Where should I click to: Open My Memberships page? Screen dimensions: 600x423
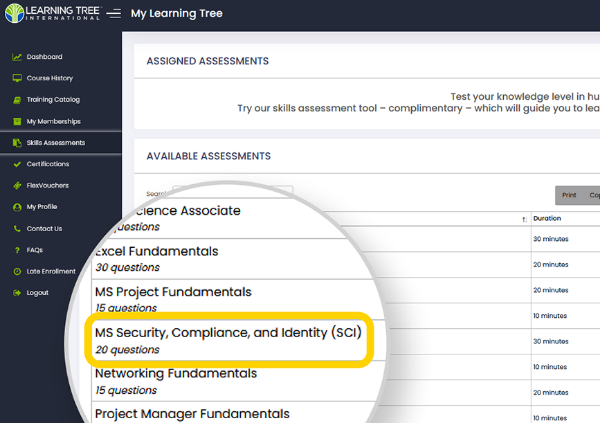[54, 121]
